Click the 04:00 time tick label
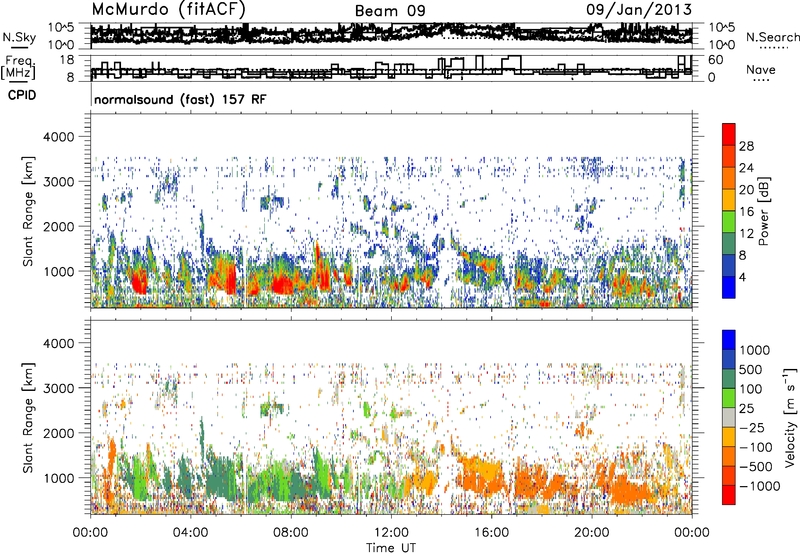Viewport: 800px width, 554px height. 190,533
